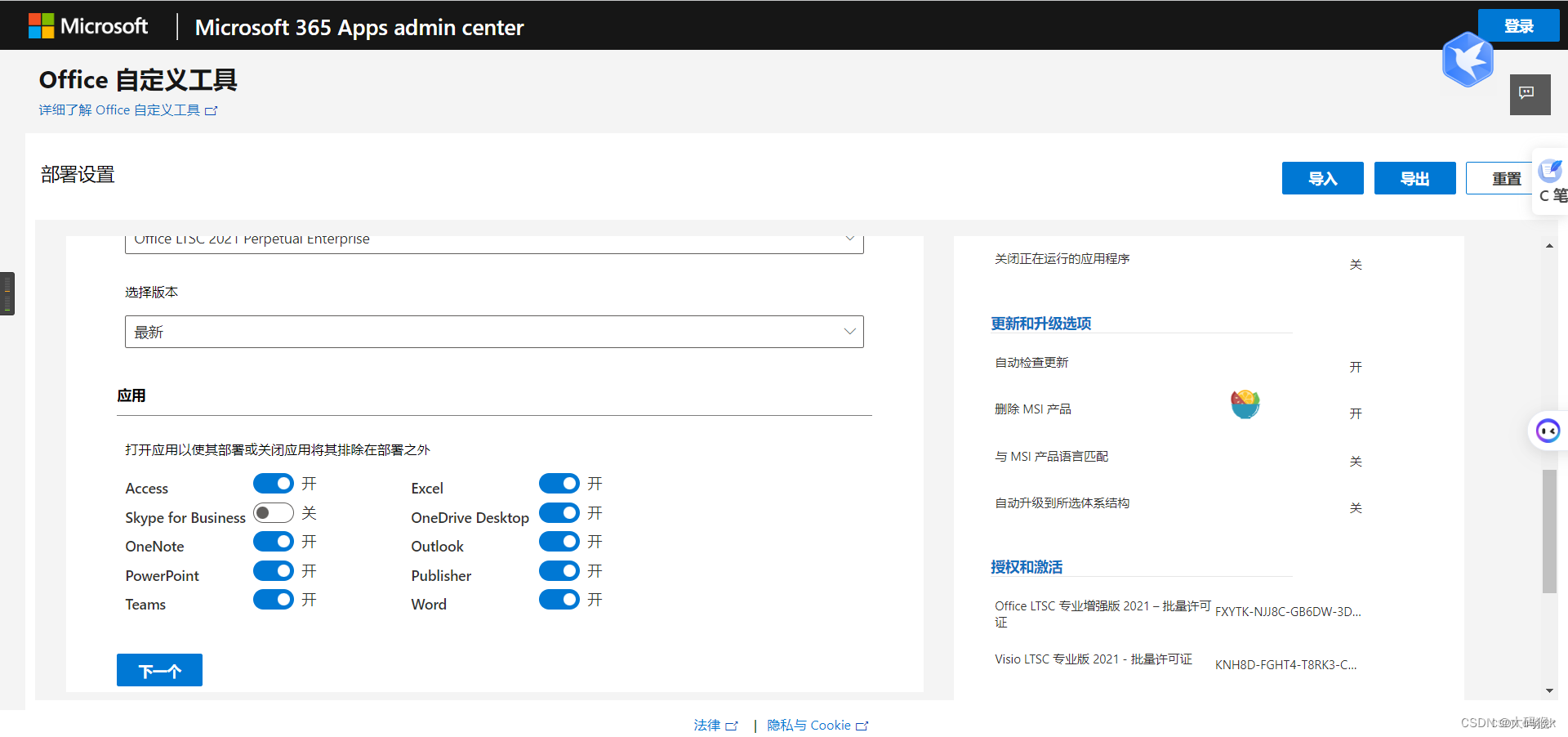Toggle the OneNote app switch
Screen dimensions: 1568x737
(x=274, y=542)
